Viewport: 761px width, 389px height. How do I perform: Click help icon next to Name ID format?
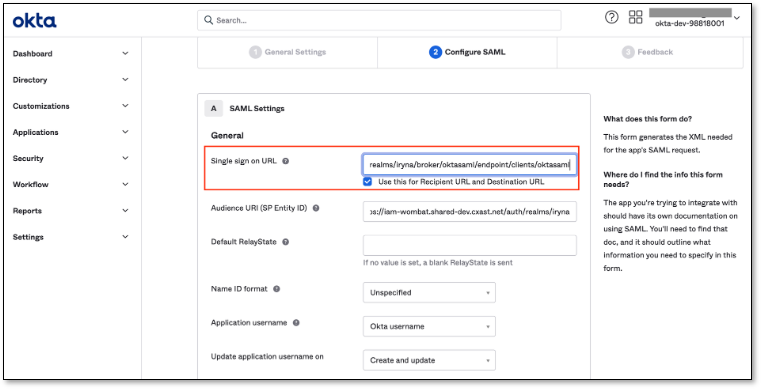coord(276,289)
